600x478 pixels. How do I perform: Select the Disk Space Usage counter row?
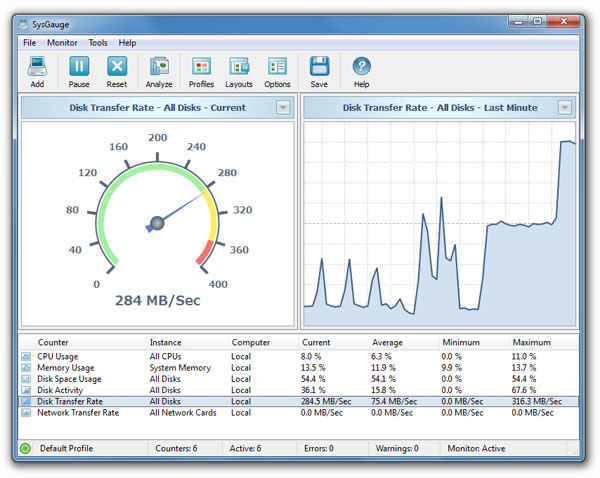click(298, 379)
